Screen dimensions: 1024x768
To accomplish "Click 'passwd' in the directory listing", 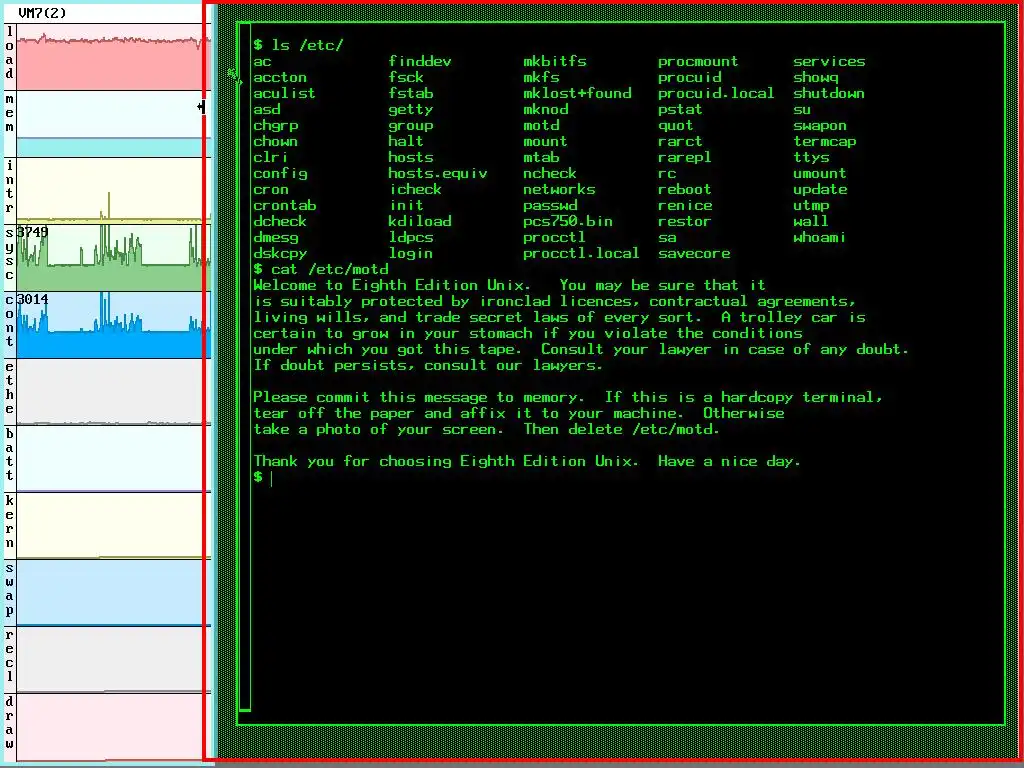I will coord(551,205).
